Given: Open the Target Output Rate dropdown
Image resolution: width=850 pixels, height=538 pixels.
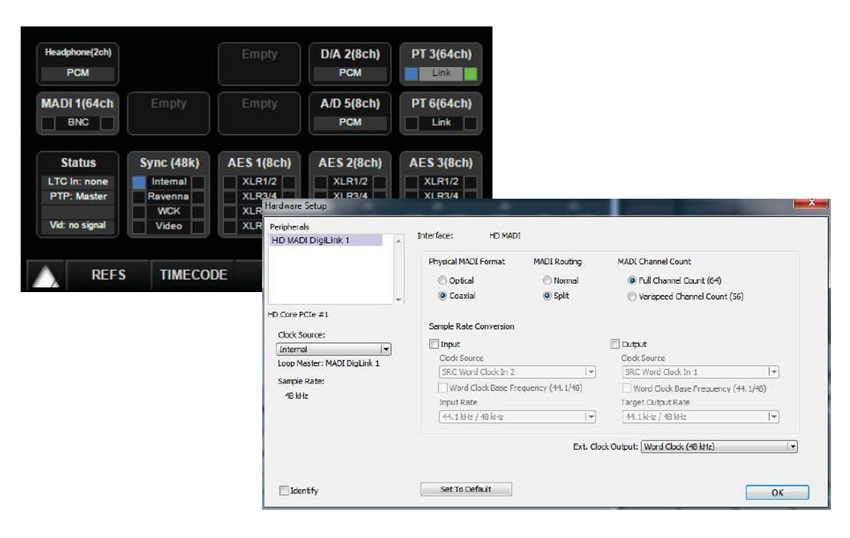Looking at the screenshot, I should (700, 417).
